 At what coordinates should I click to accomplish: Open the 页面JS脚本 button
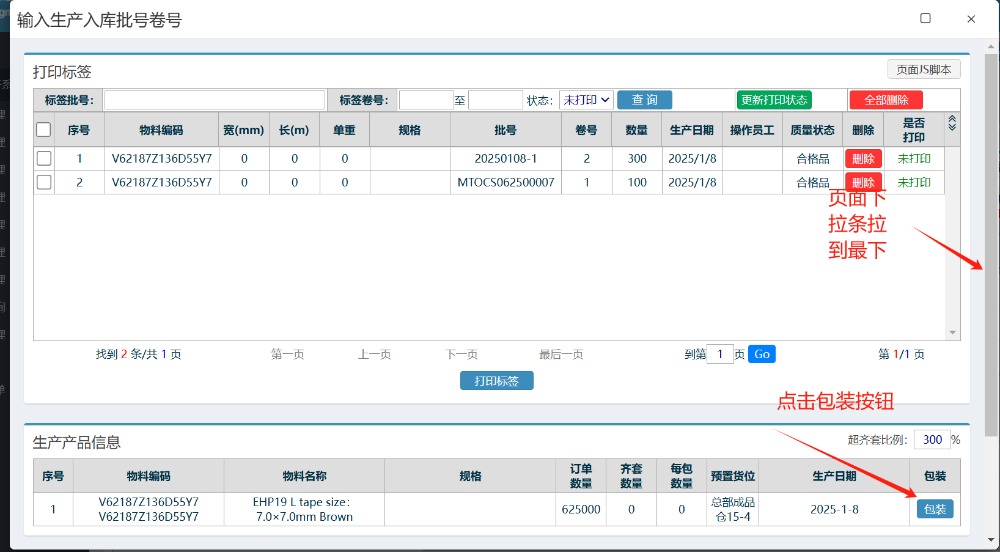point(924,69)
